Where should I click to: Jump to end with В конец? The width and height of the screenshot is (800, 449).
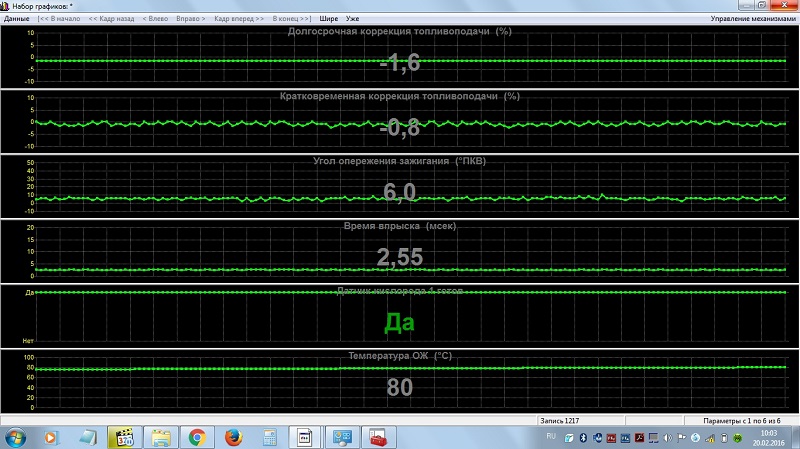(292, 19)
